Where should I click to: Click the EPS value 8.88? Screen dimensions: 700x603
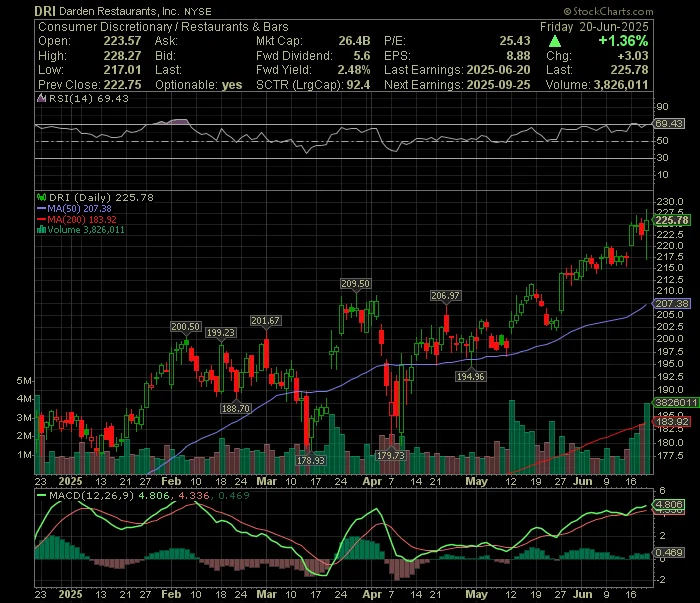click(518, 56)
